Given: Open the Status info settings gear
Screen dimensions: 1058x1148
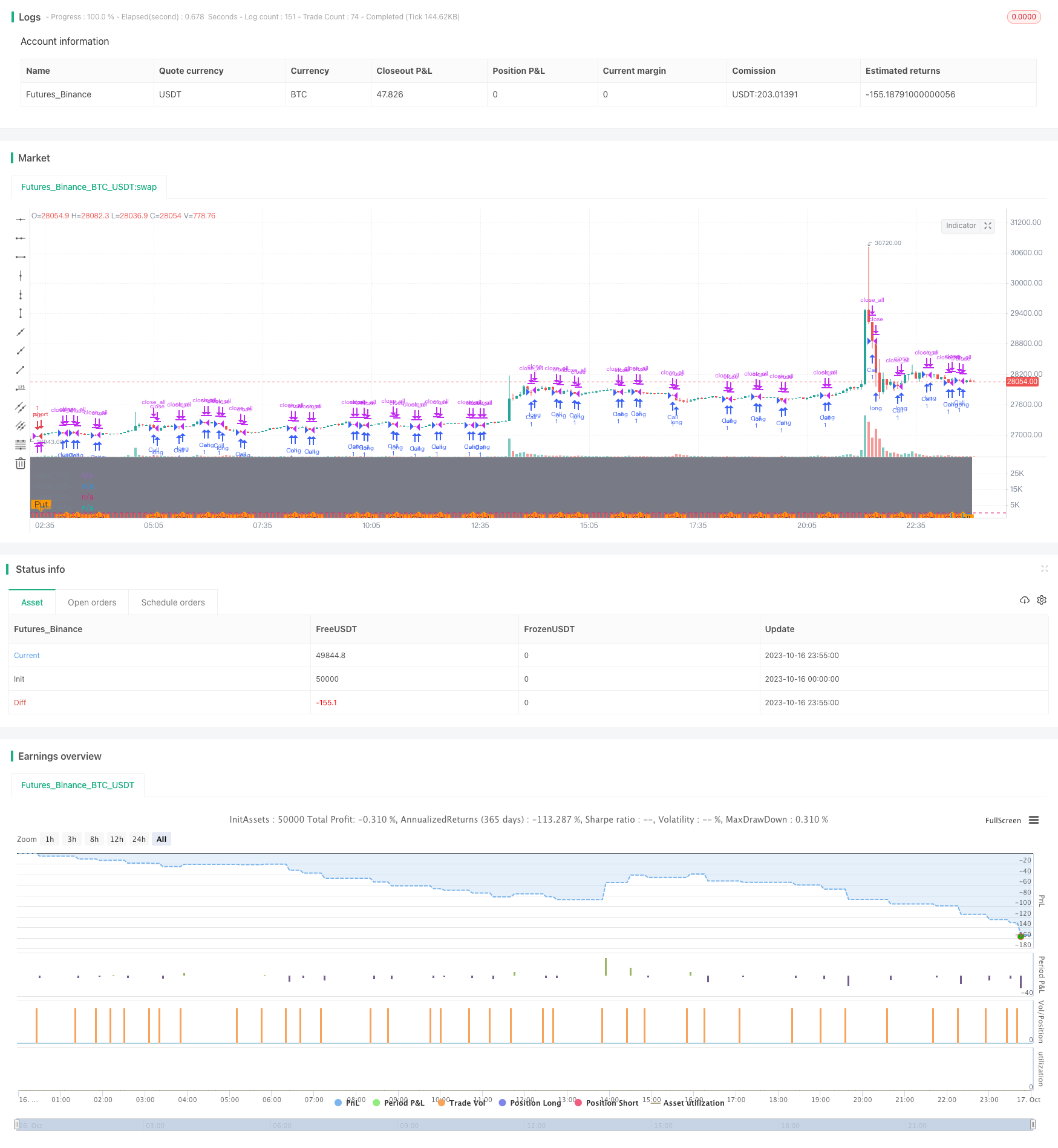Looking at the screenshot, I should coord(1042,600).
